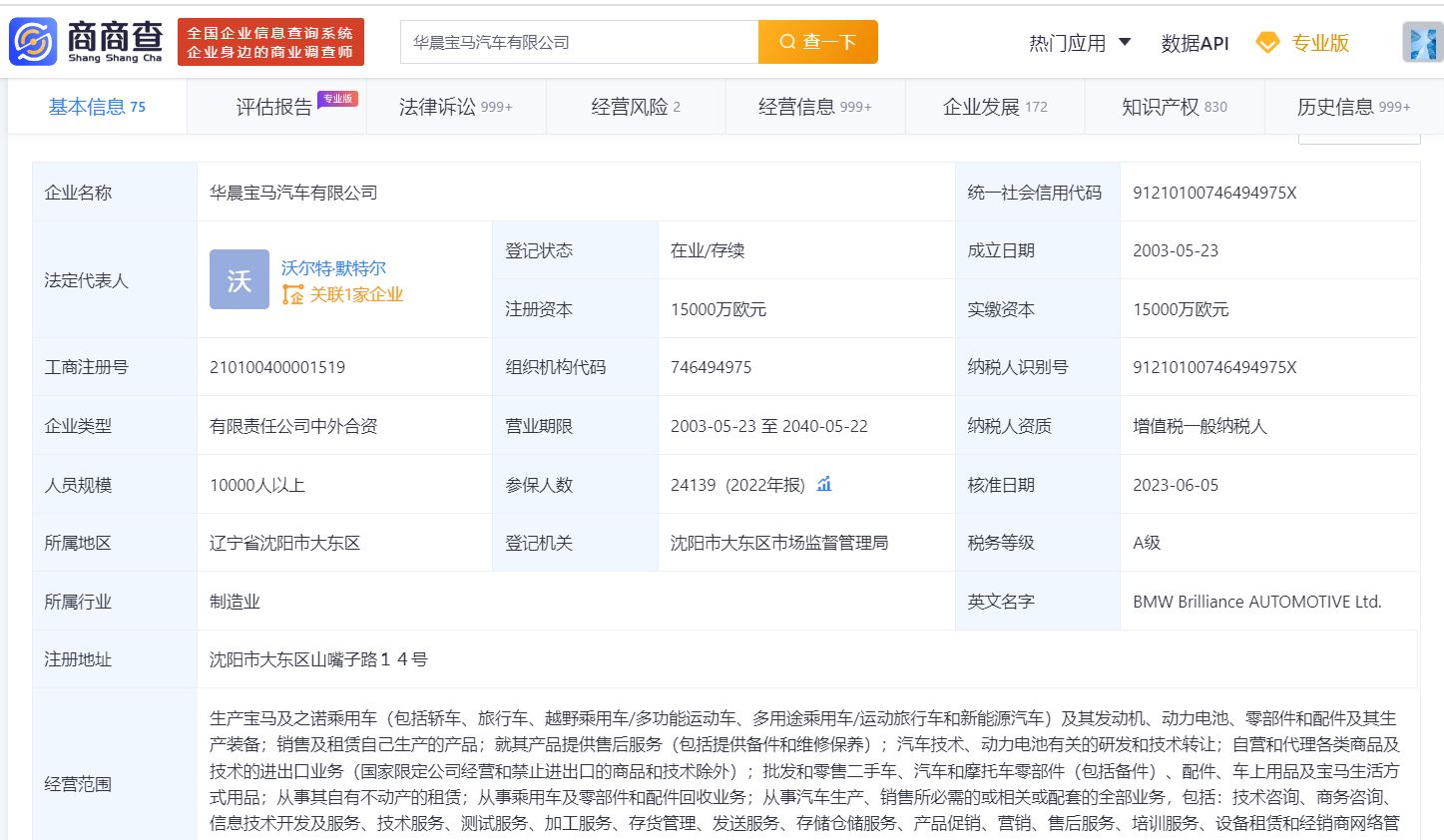
Task: Click the 关联企业 building icon
Action: pos(292,294)
